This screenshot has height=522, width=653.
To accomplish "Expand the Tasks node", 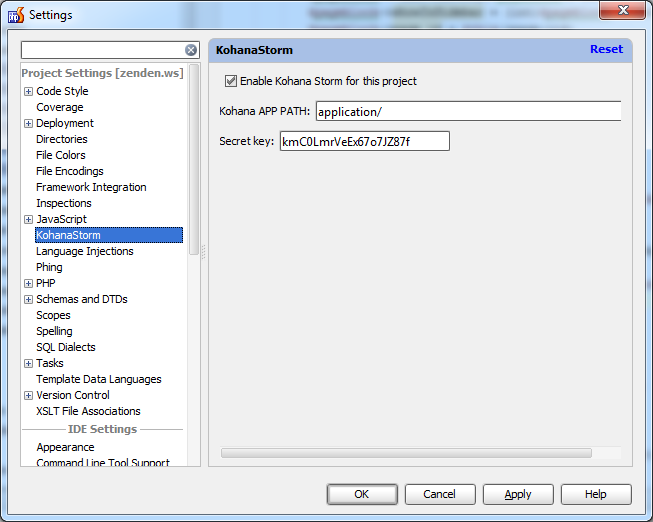I will pyautogui.click(x=28, y=363).
